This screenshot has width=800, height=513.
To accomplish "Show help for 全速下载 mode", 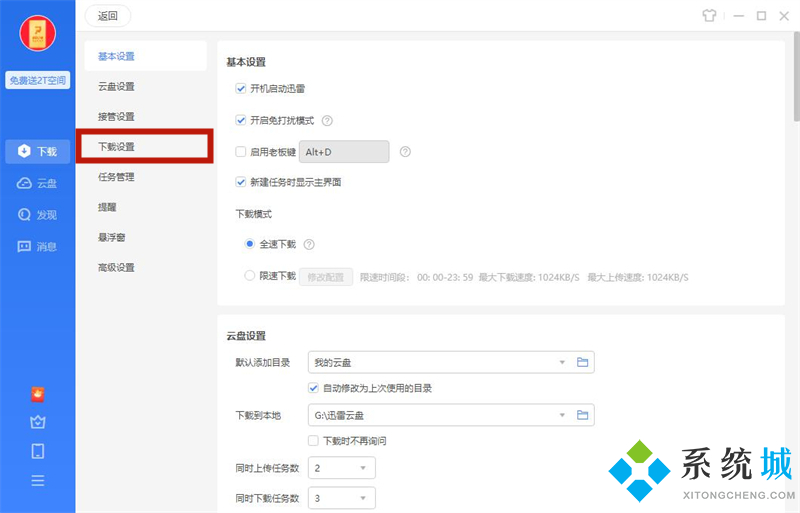I will point(309,245).
